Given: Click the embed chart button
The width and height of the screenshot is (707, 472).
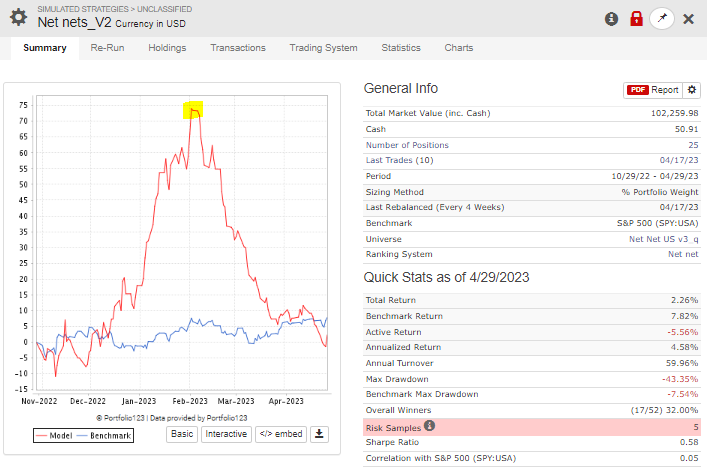Looking at the screenshot, I should tap(281, 434).
